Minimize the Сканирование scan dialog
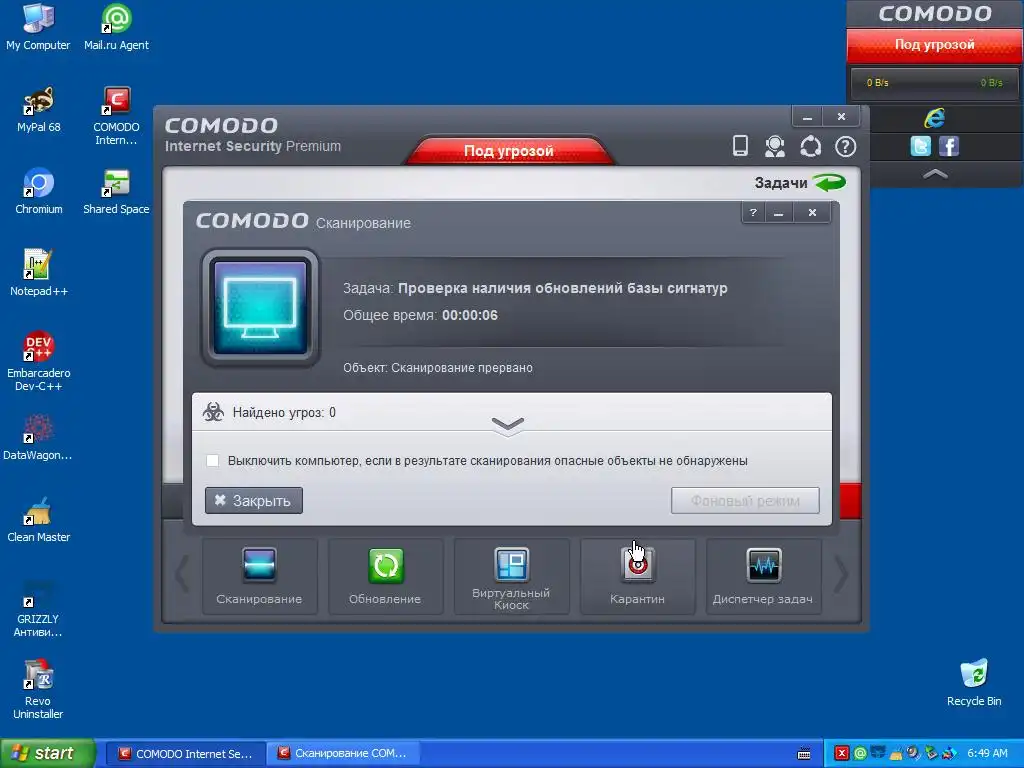1024x768 pixels. coord(778,213)
